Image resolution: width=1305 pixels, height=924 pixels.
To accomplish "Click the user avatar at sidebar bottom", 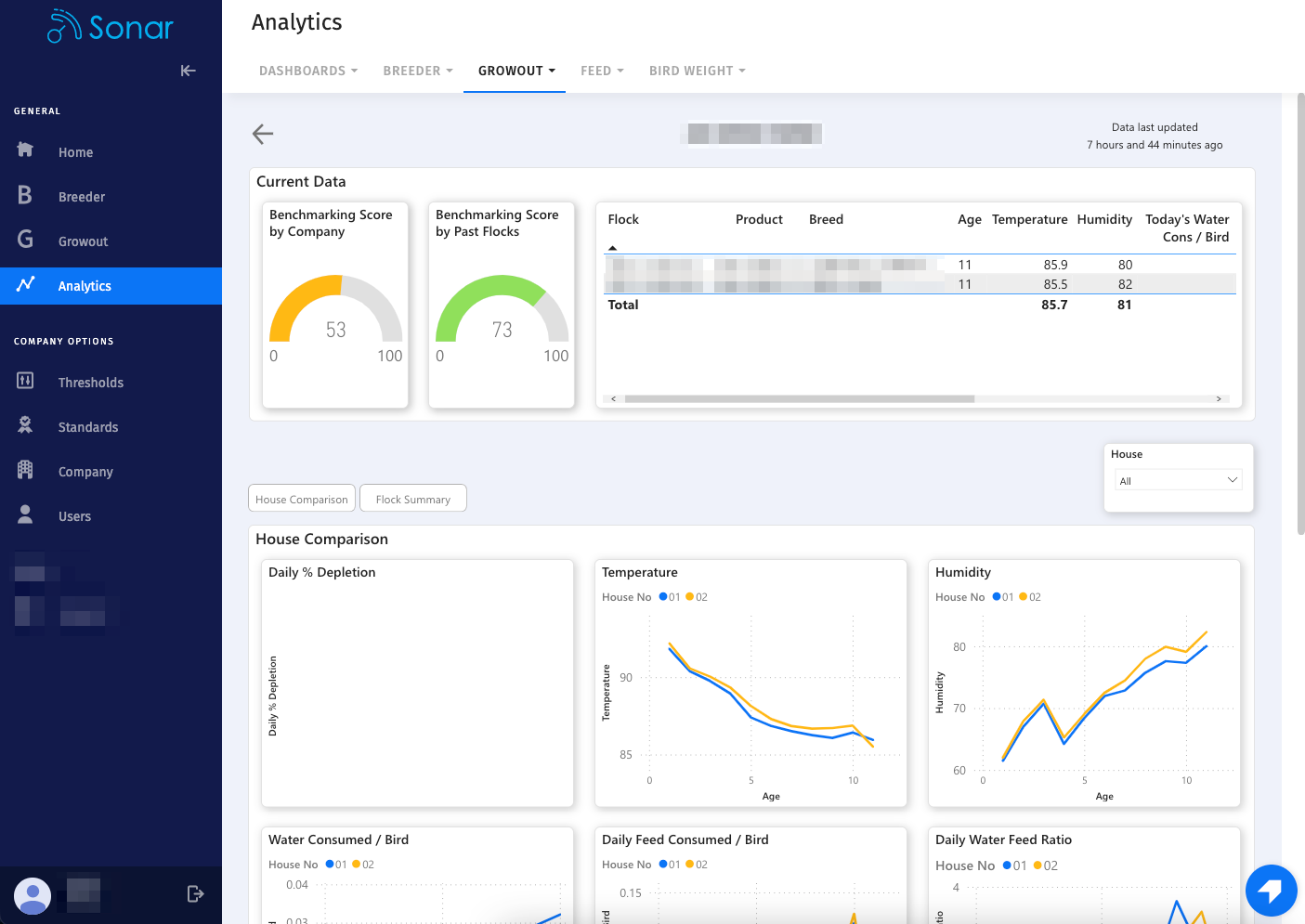I will (x=33, y=895).
